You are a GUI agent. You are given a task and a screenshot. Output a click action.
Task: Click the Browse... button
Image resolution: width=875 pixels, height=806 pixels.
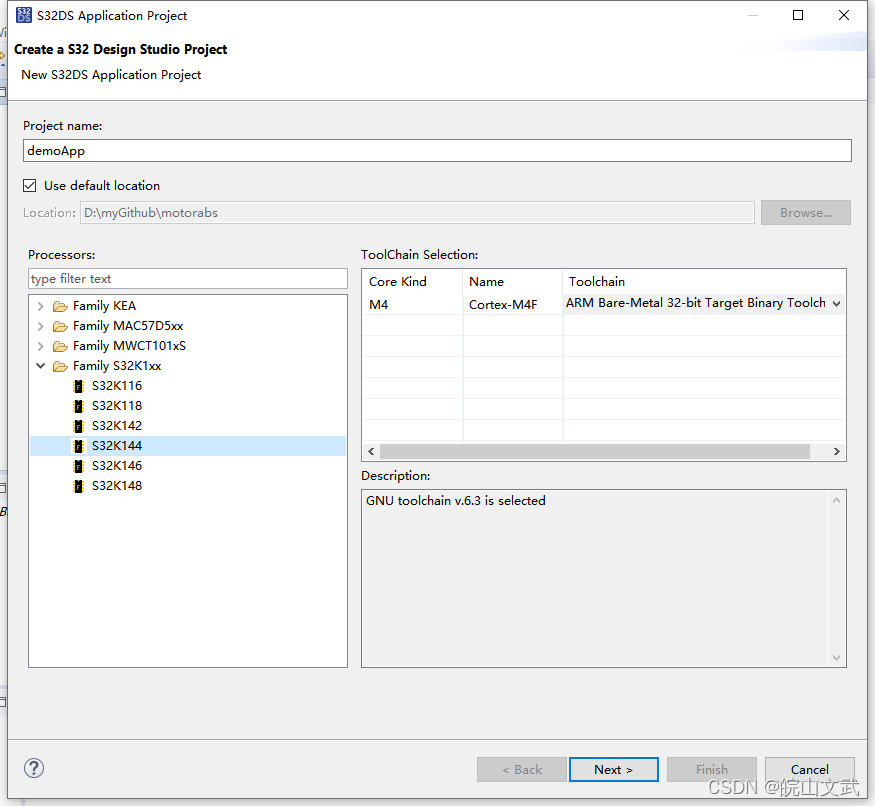(x=806, y=213)
